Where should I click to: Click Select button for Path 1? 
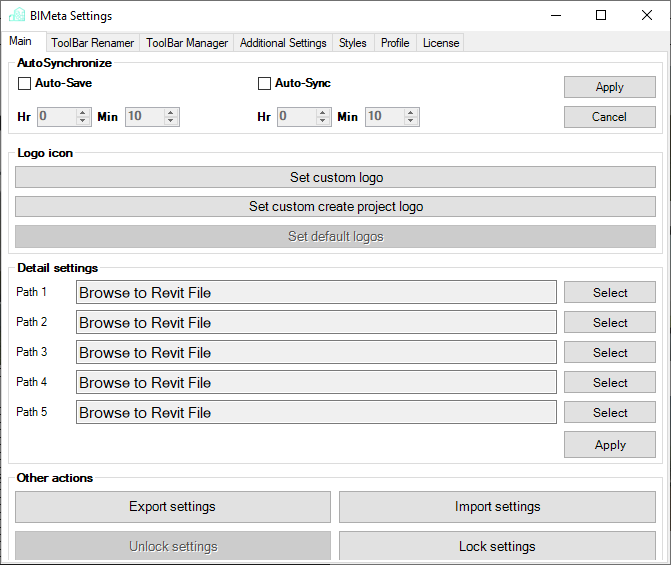[610, 293]
